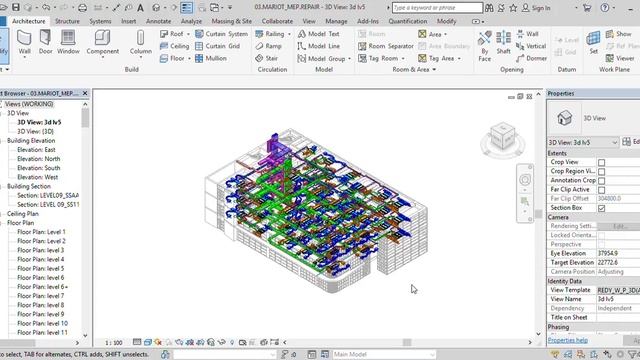Open the Floor dropdown arrow
The width and height of the screenshot is (640, 360).
(x=189, y=58)
